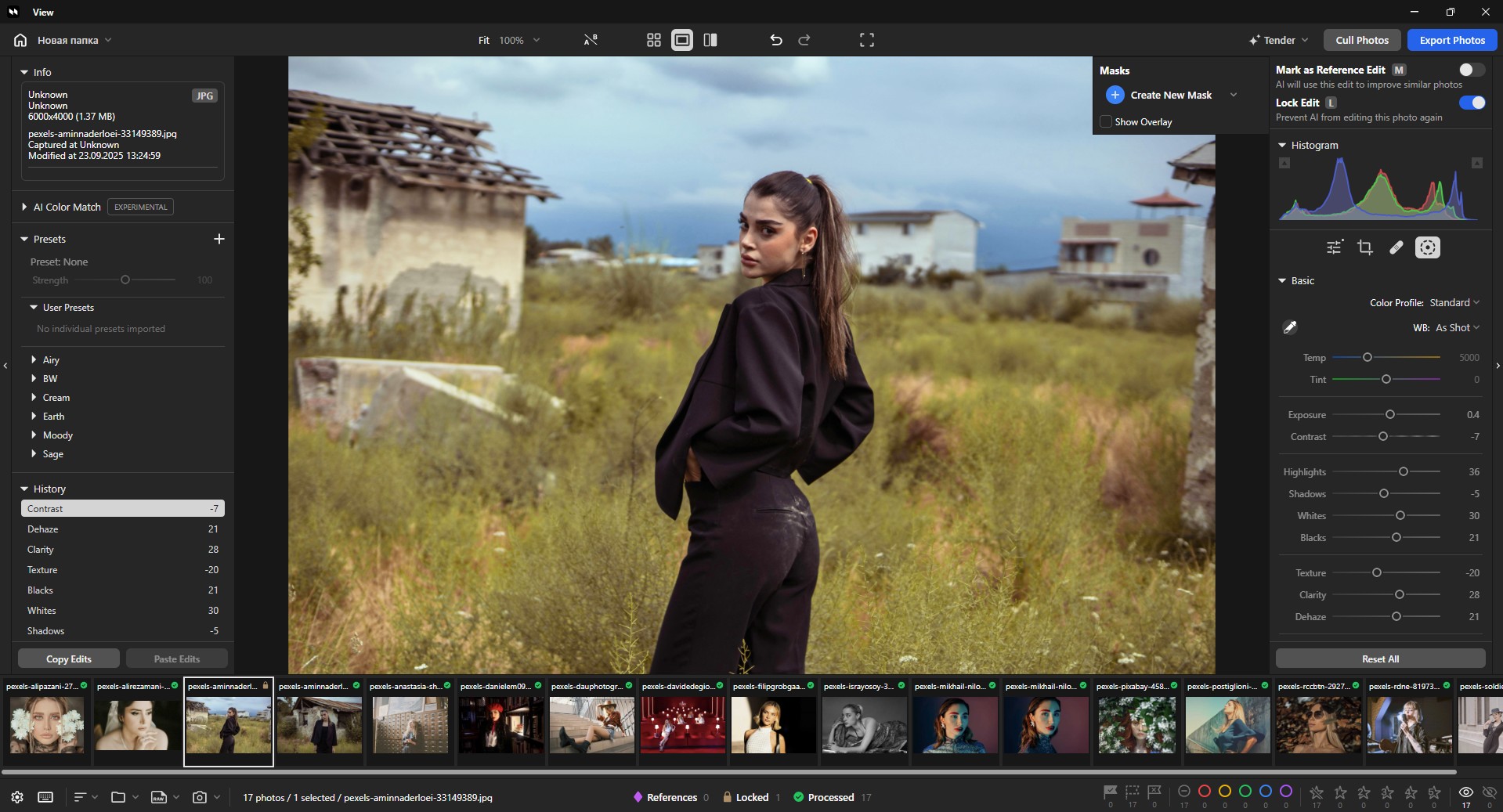
Task: Open the Color Profile Standard dropdown
Action: (1454, 303)
